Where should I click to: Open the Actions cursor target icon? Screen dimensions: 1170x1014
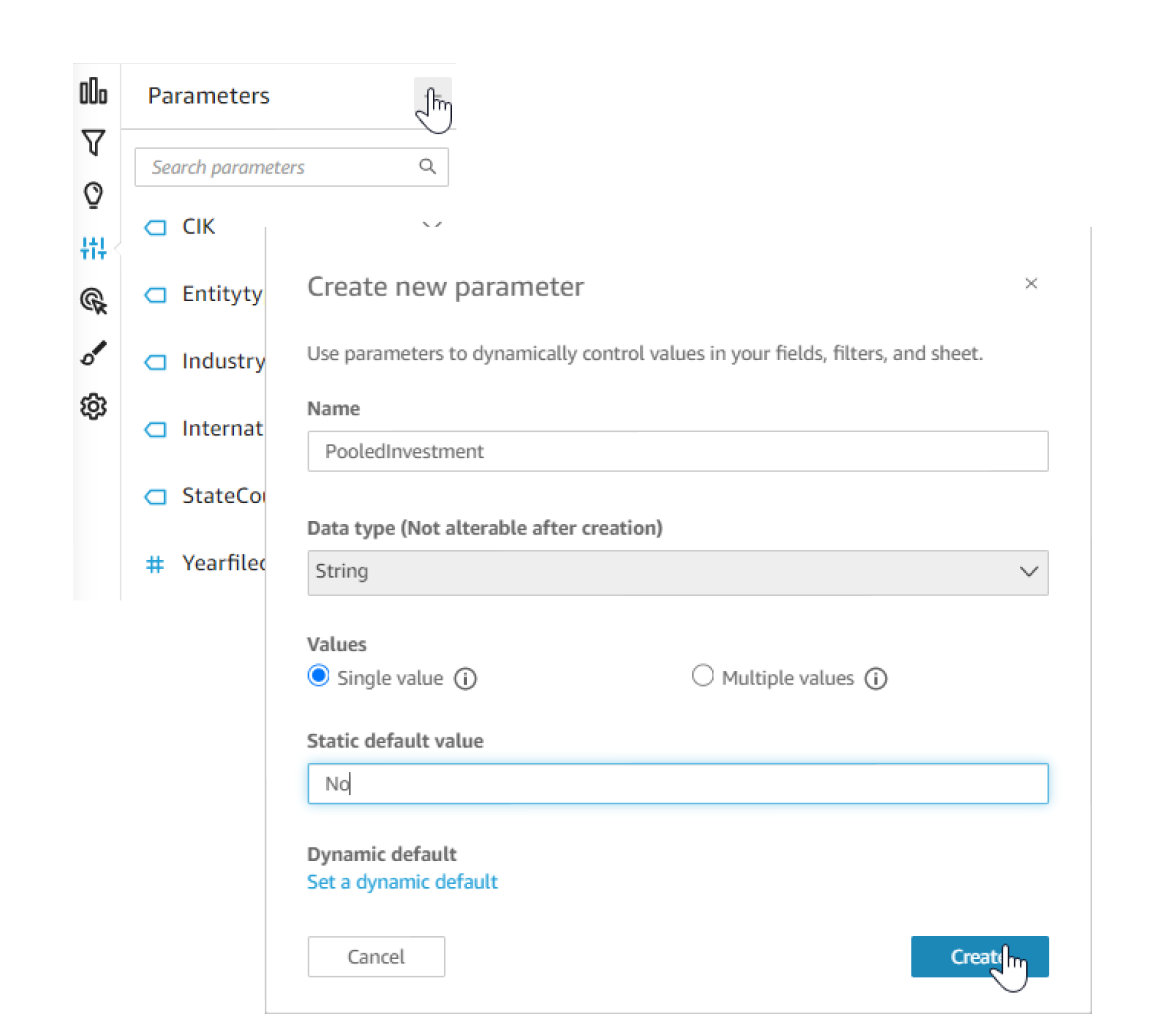[93, 301]
